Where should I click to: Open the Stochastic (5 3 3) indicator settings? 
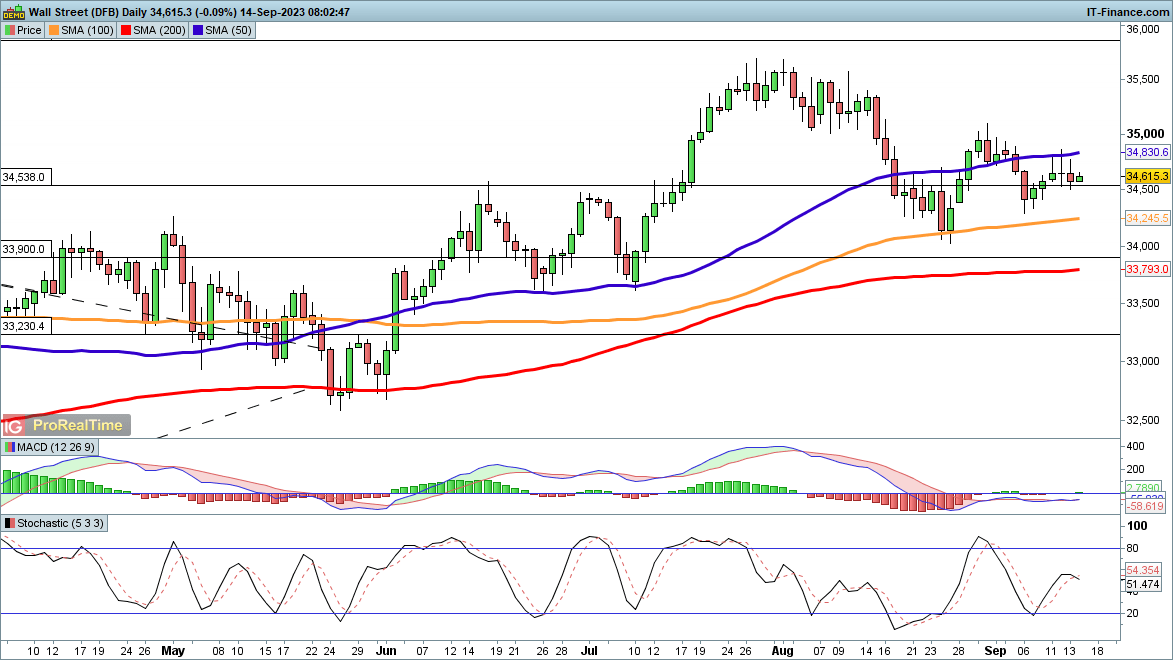pos(60,523)
